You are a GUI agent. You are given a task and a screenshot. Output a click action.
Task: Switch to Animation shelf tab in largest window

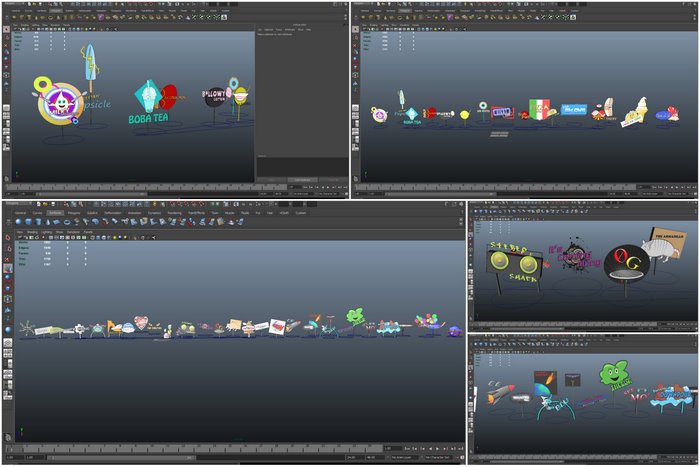(x=135, y=213)
